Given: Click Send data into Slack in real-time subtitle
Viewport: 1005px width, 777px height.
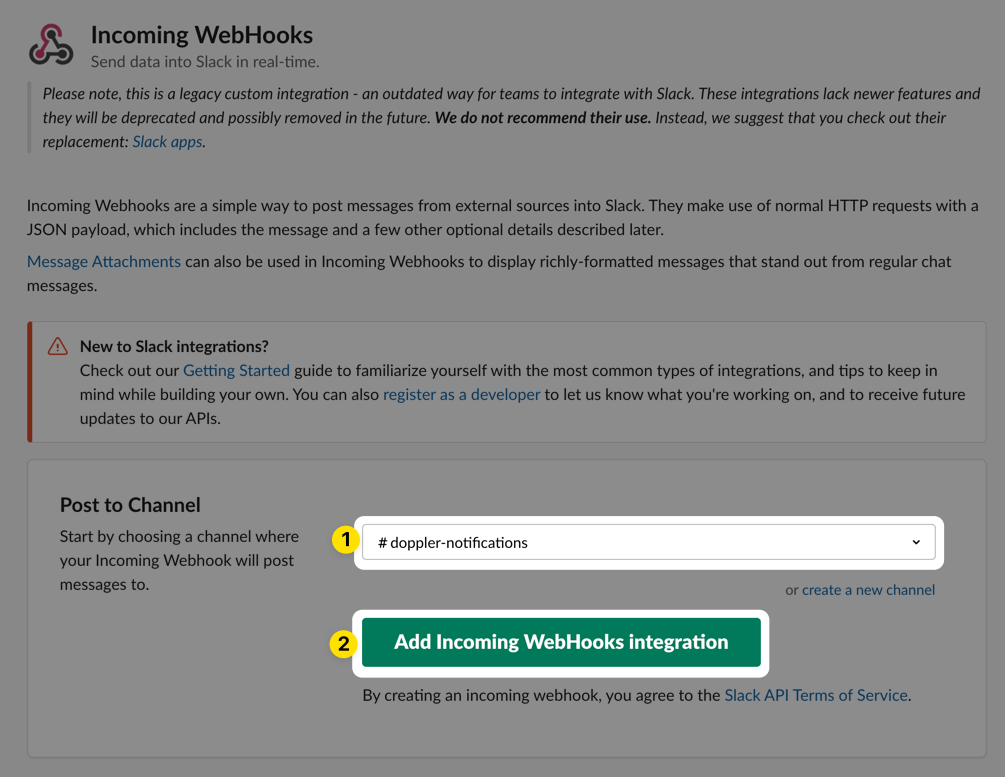Looking at the screenshot, I should [205, 62].
